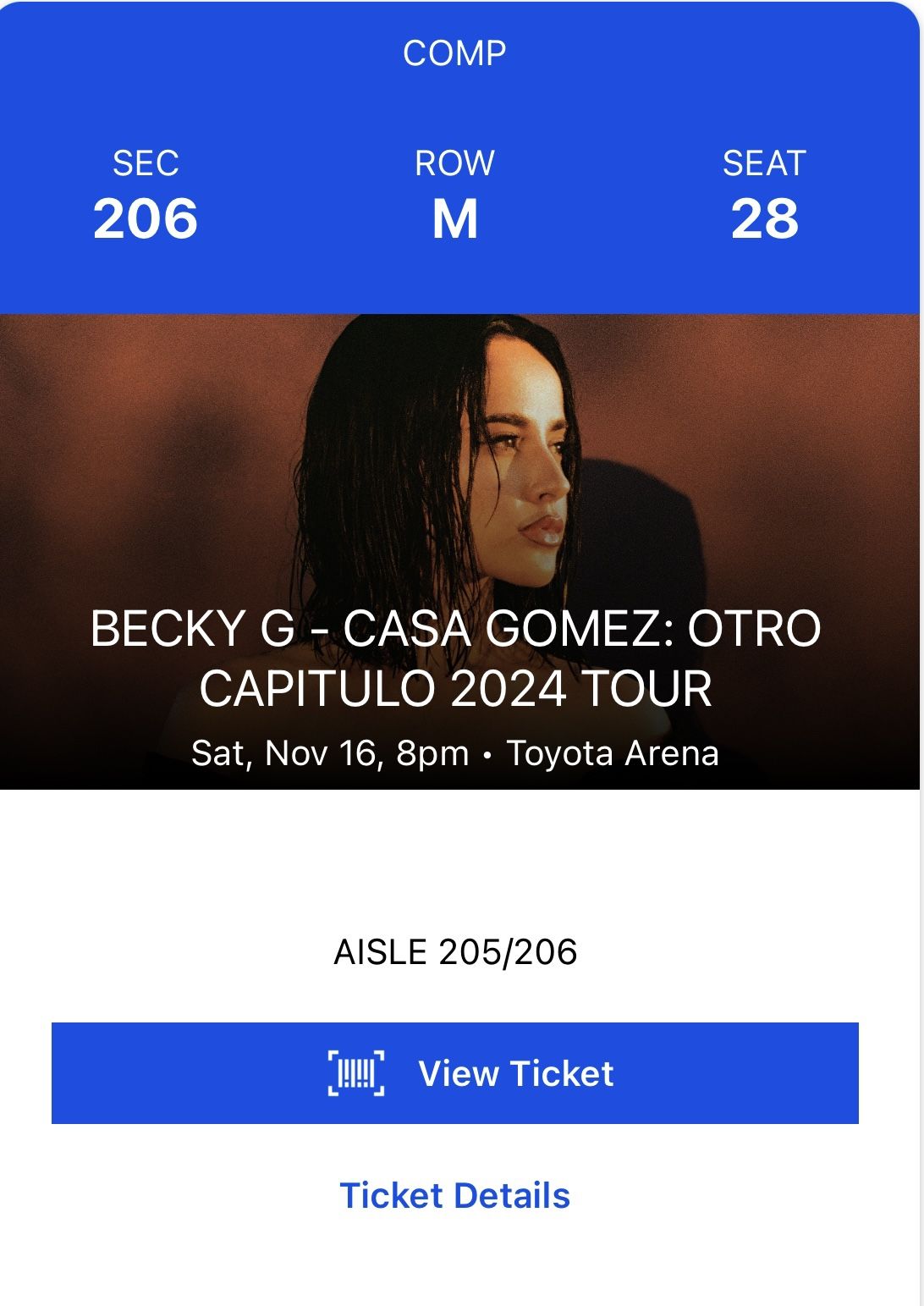Click the word 'Details' in Ticket Details

512,1195
